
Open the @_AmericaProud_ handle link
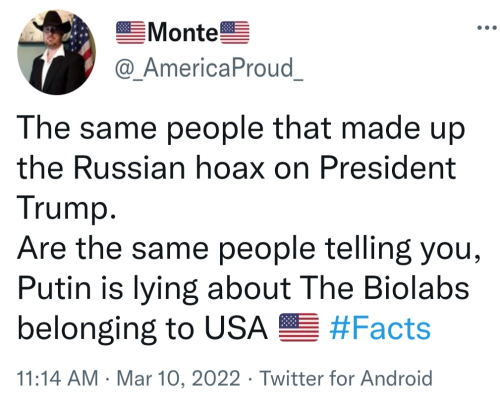(x=209, y=68)
